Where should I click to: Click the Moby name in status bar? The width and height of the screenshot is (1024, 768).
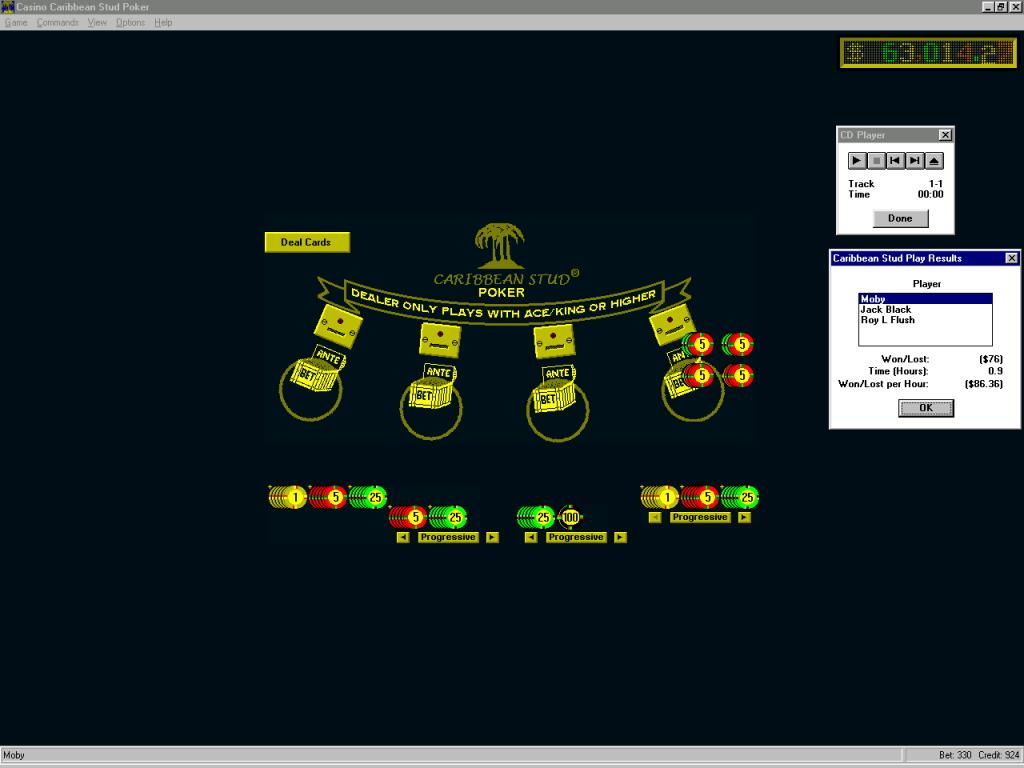coord(14,756)
